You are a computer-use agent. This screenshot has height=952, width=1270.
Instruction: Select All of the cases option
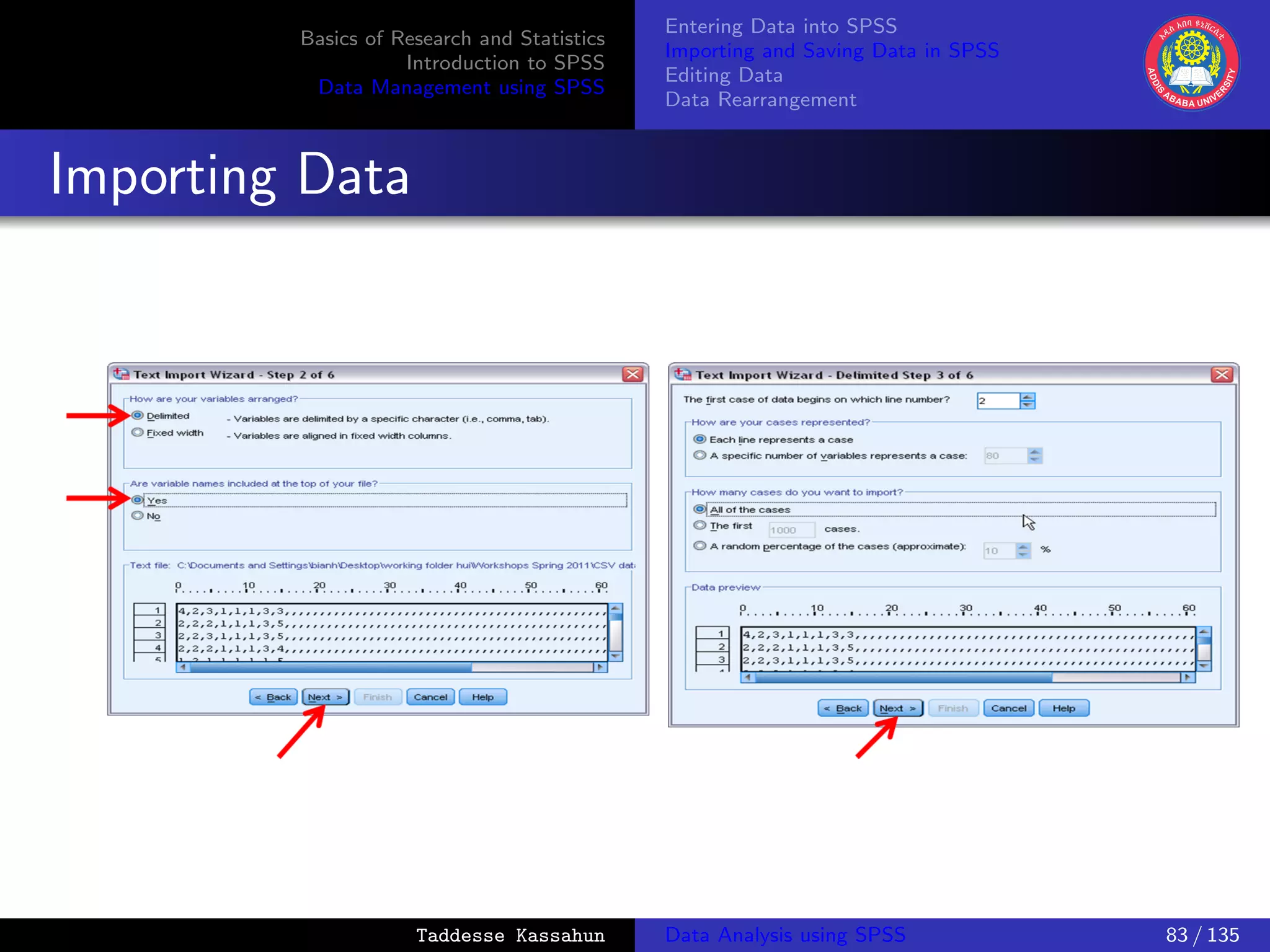point(699,509)
